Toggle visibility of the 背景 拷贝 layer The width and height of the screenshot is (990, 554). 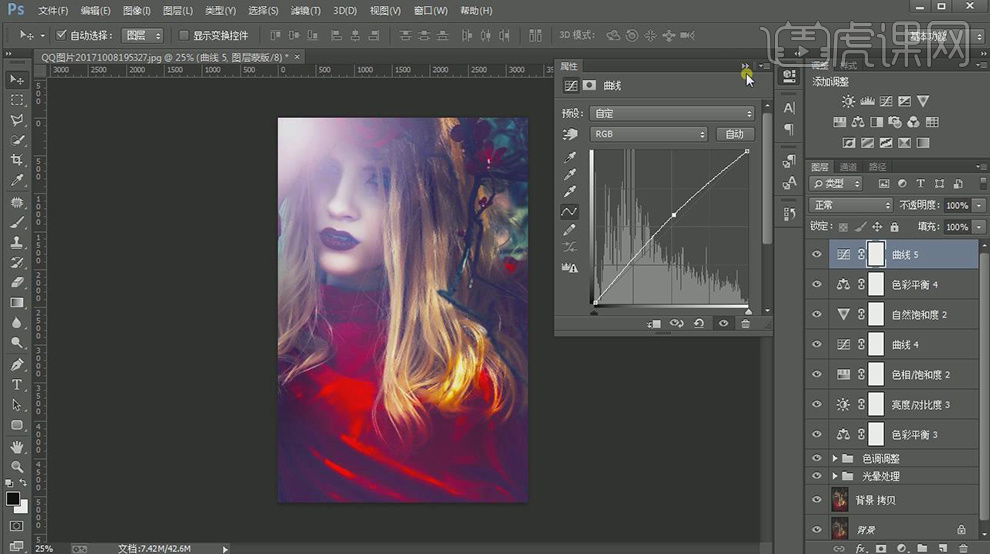tap(817, 500)
